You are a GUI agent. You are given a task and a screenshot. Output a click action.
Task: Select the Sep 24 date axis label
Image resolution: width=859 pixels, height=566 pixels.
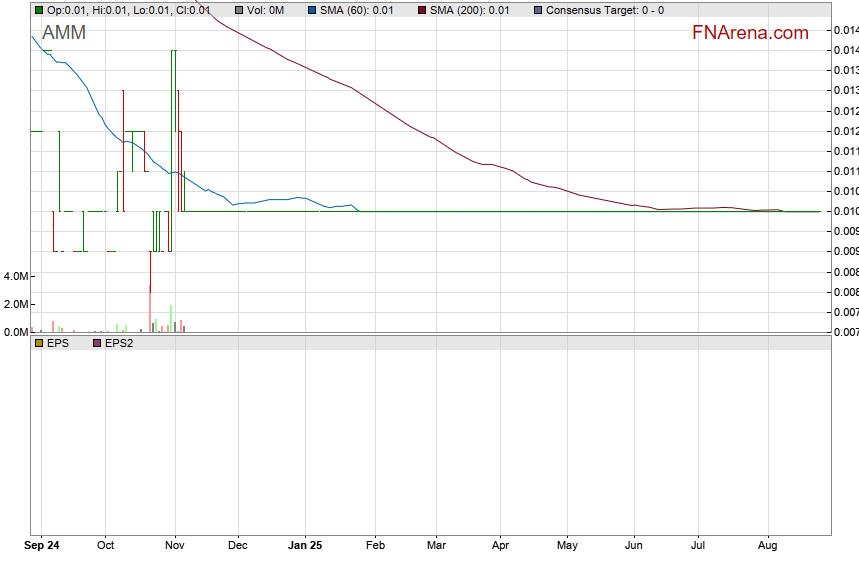[41, 546]
